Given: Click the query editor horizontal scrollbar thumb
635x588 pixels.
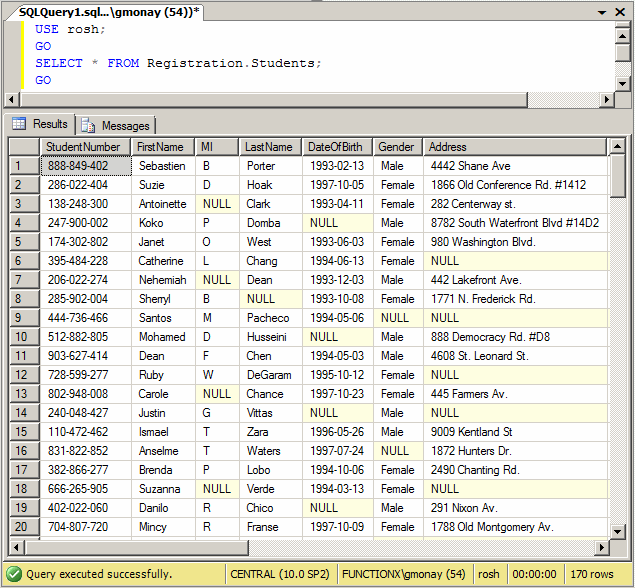Looking at the screenshot, I should tap(274, 99).
